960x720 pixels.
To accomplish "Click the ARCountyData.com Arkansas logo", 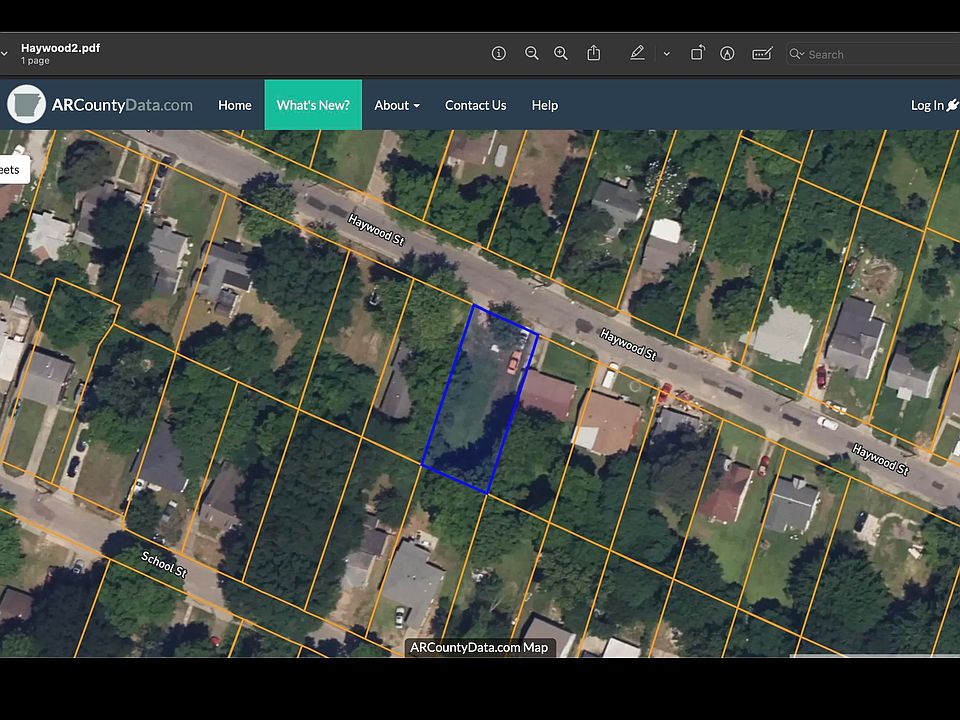I will click(x=26, y=105).
